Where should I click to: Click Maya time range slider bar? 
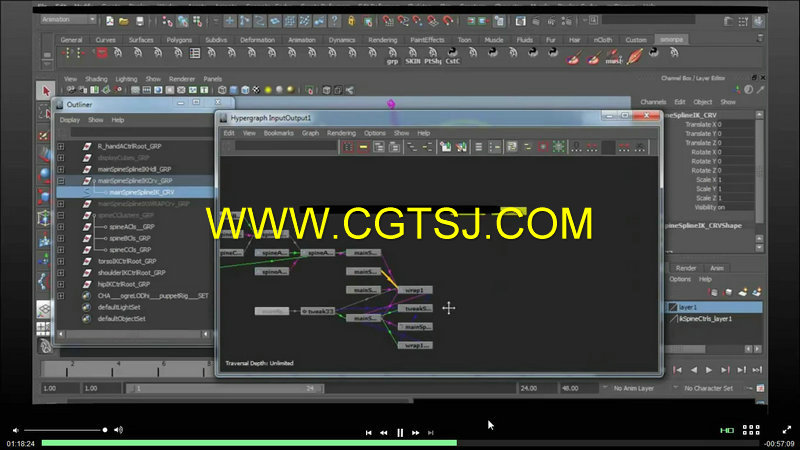tap(224, 389)
